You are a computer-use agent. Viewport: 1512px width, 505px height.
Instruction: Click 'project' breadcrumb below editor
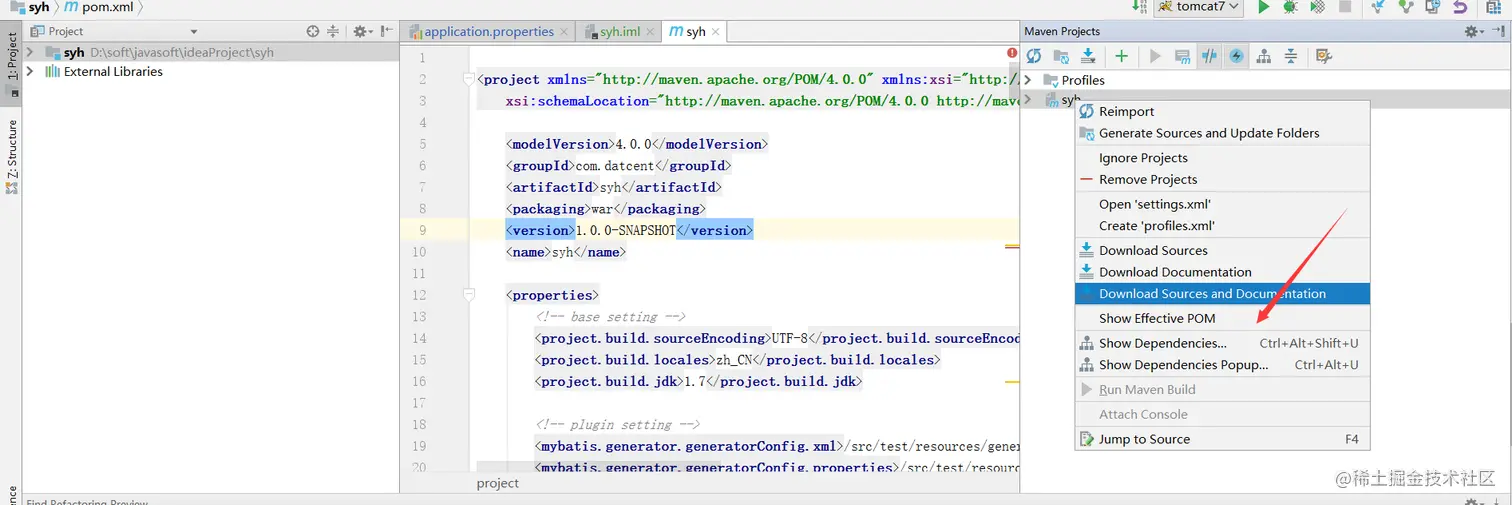pos(498,483)
